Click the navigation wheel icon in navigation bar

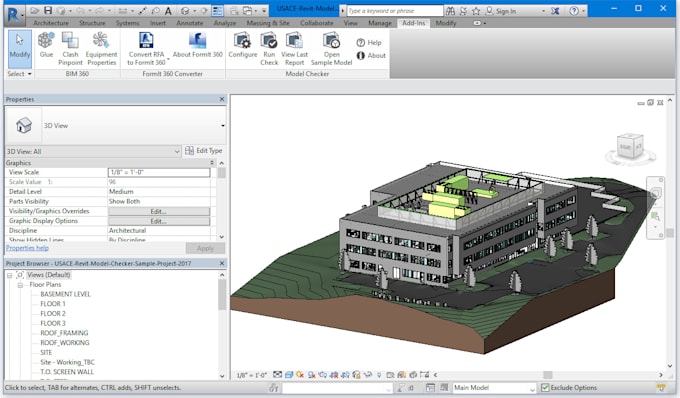(655, 194)
